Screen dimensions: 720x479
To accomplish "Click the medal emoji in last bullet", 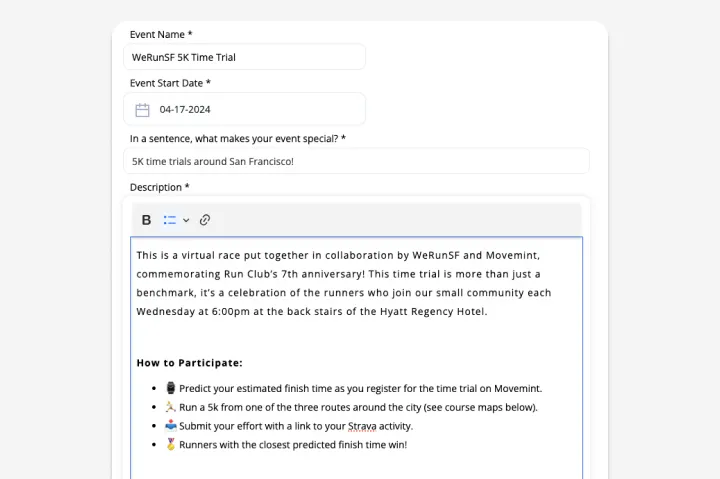I will [171, 444].
